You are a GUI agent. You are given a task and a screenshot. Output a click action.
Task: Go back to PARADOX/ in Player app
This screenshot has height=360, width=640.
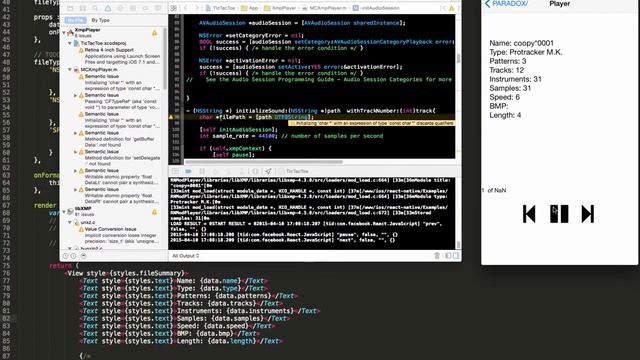coord(506,4)
